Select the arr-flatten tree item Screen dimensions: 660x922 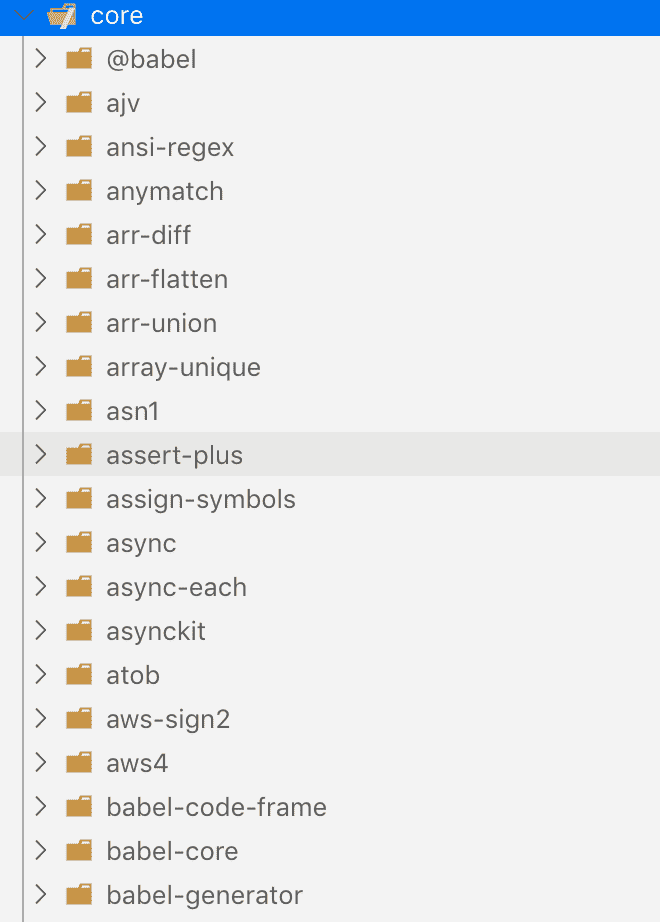[167, 280]
